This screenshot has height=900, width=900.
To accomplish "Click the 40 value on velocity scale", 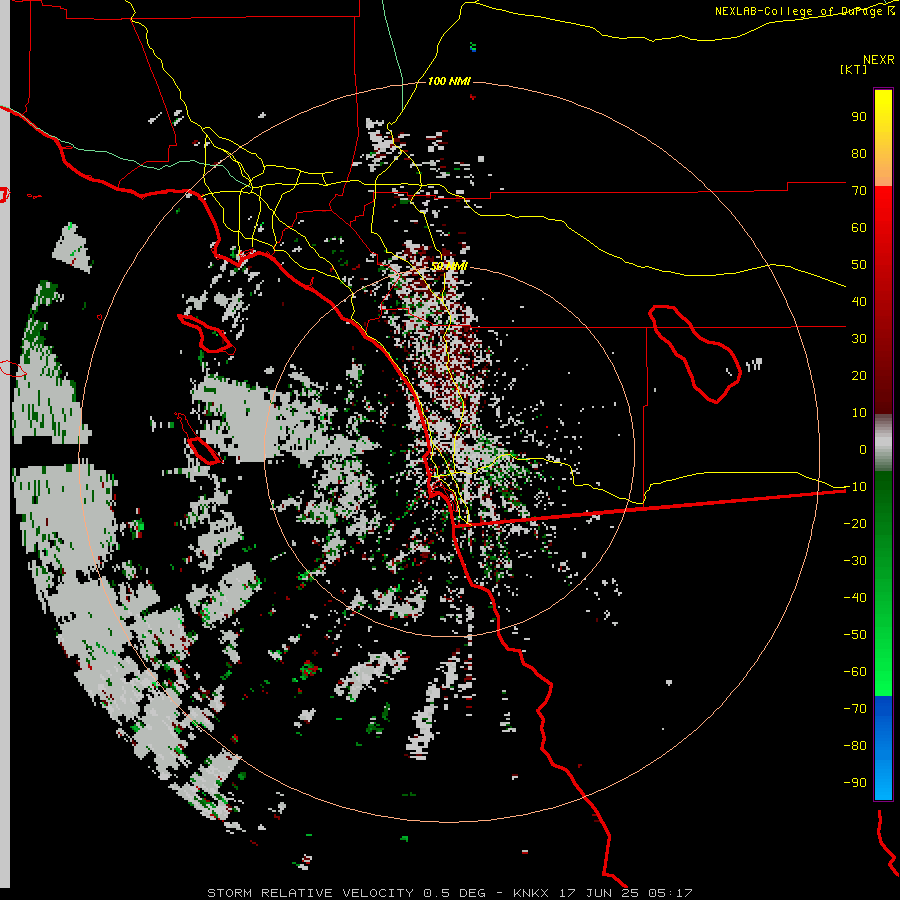I will (x=859, y=301).
